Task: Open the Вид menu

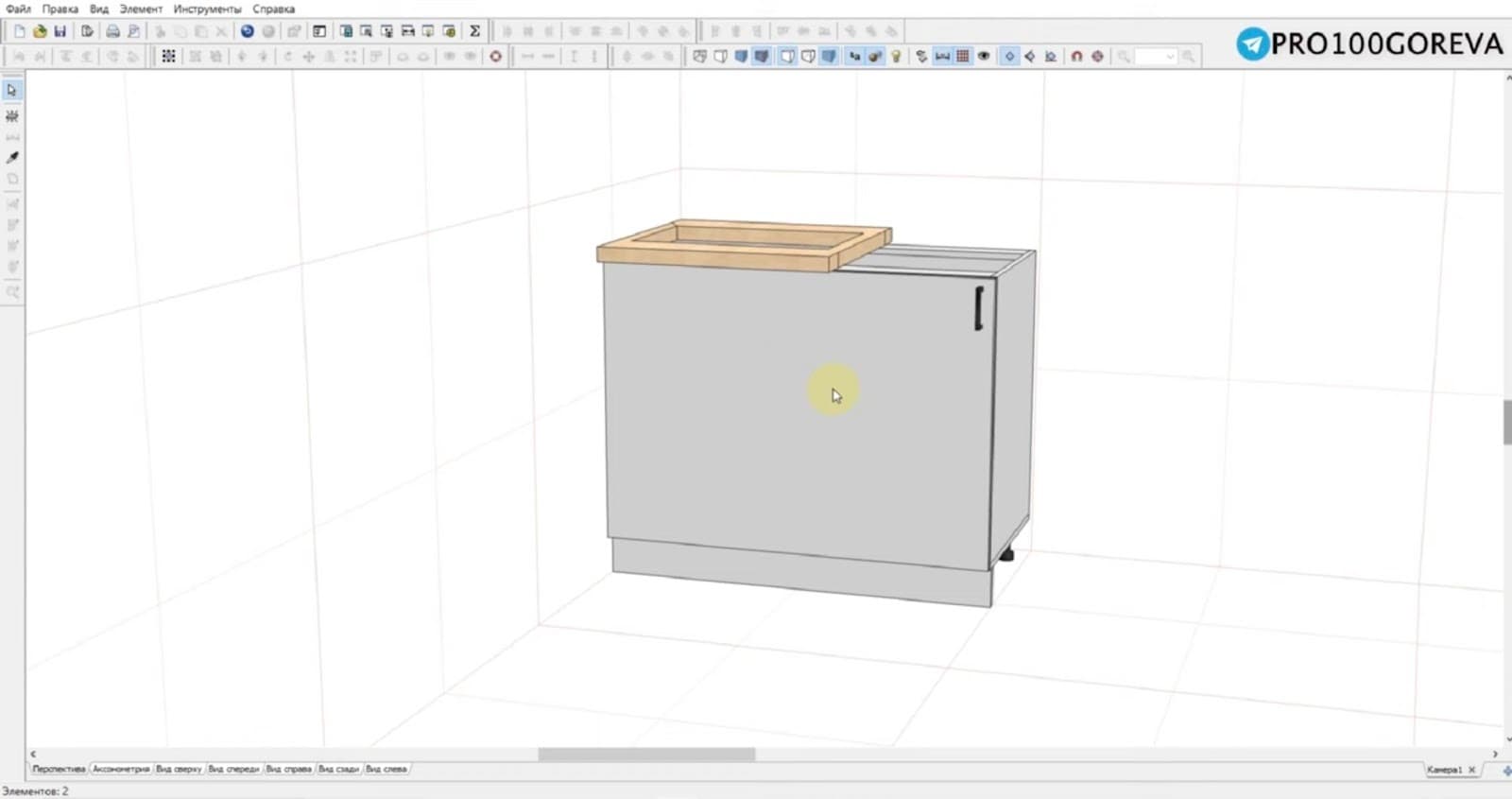Action: [x=99, y=9]
